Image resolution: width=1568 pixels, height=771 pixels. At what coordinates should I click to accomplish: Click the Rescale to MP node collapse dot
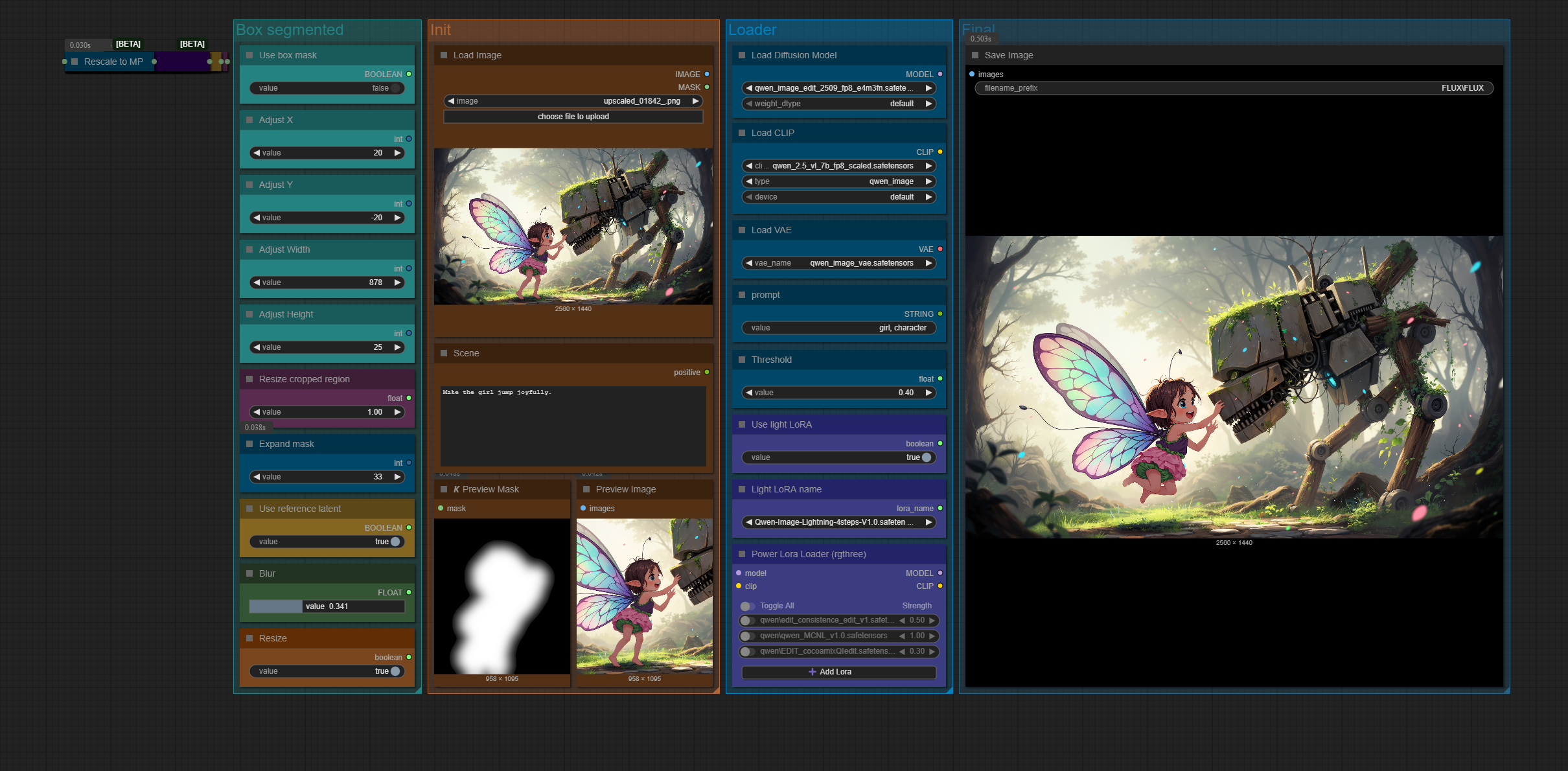75,62
